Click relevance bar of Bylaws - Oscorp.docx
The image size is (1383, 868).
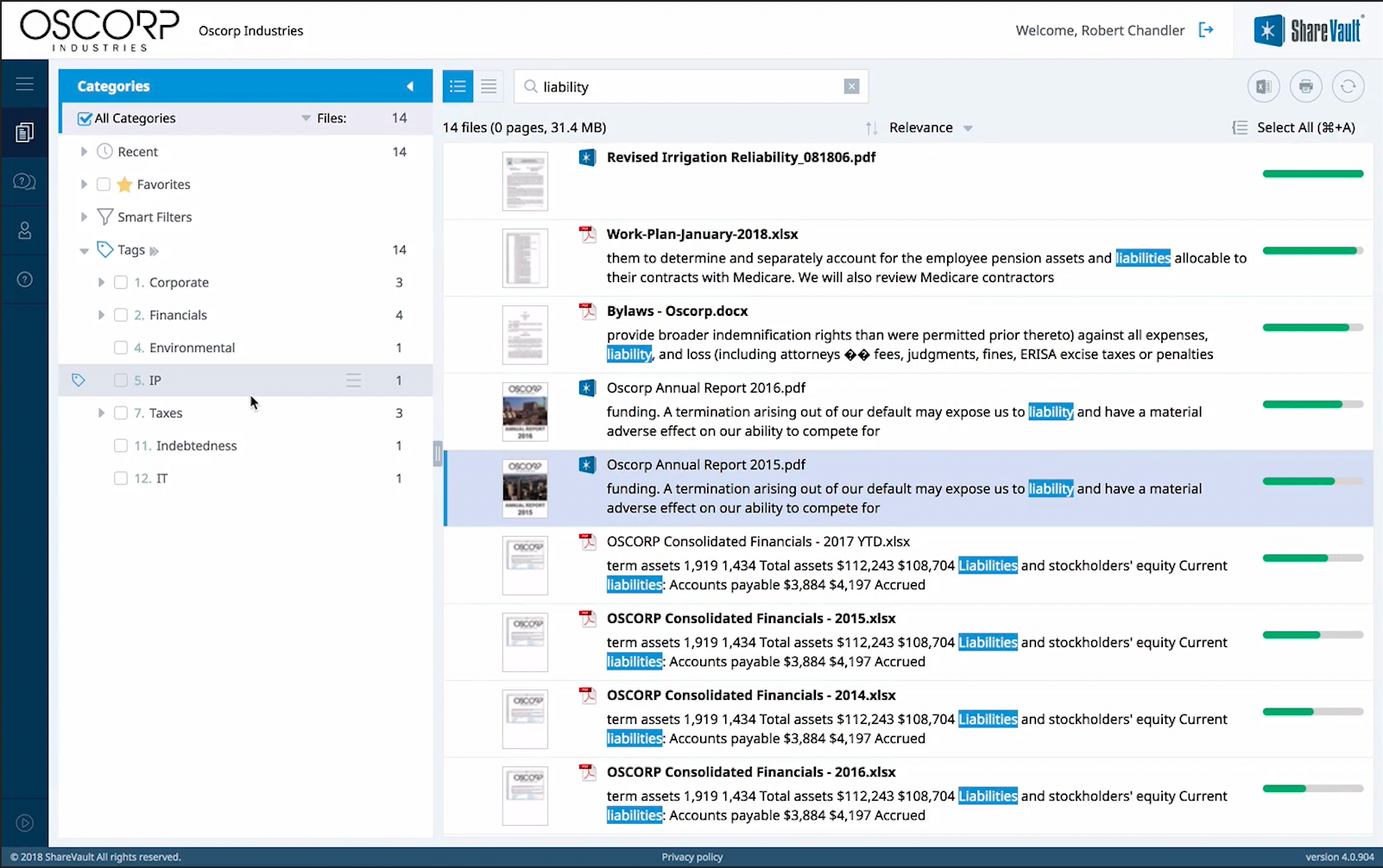1312,328
